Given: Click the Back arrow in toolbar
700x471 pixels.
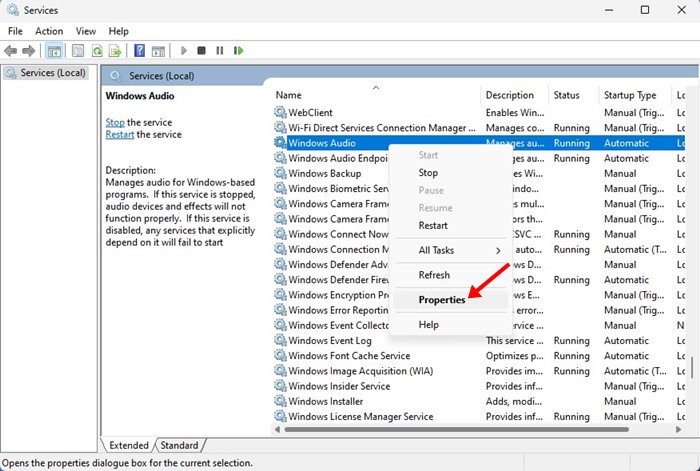Looking at the screenshot, I should coord(12,50).
